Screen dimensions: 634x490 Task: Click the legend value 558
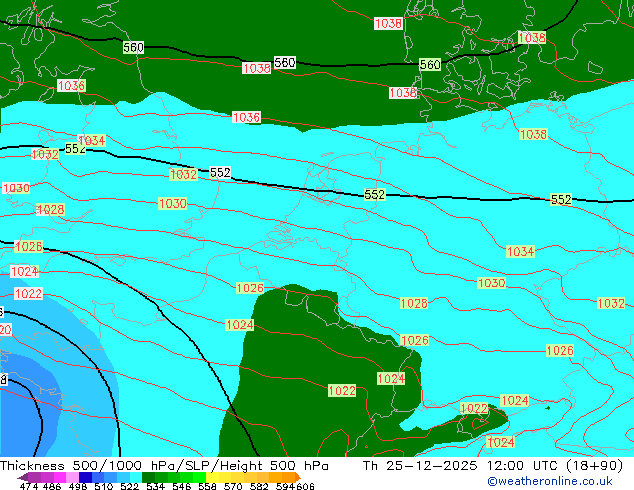(x=207, y=486)
